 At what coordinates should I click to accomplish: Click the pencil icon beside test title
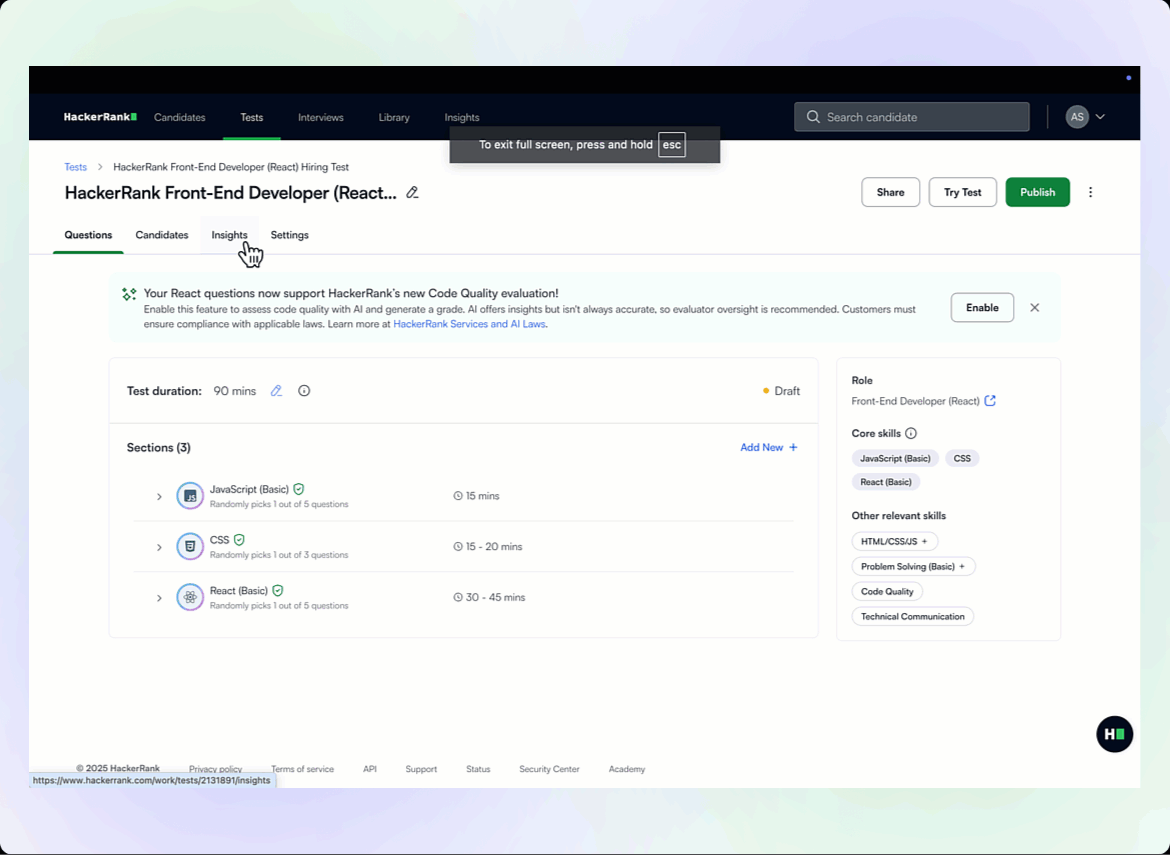(412, 192)
